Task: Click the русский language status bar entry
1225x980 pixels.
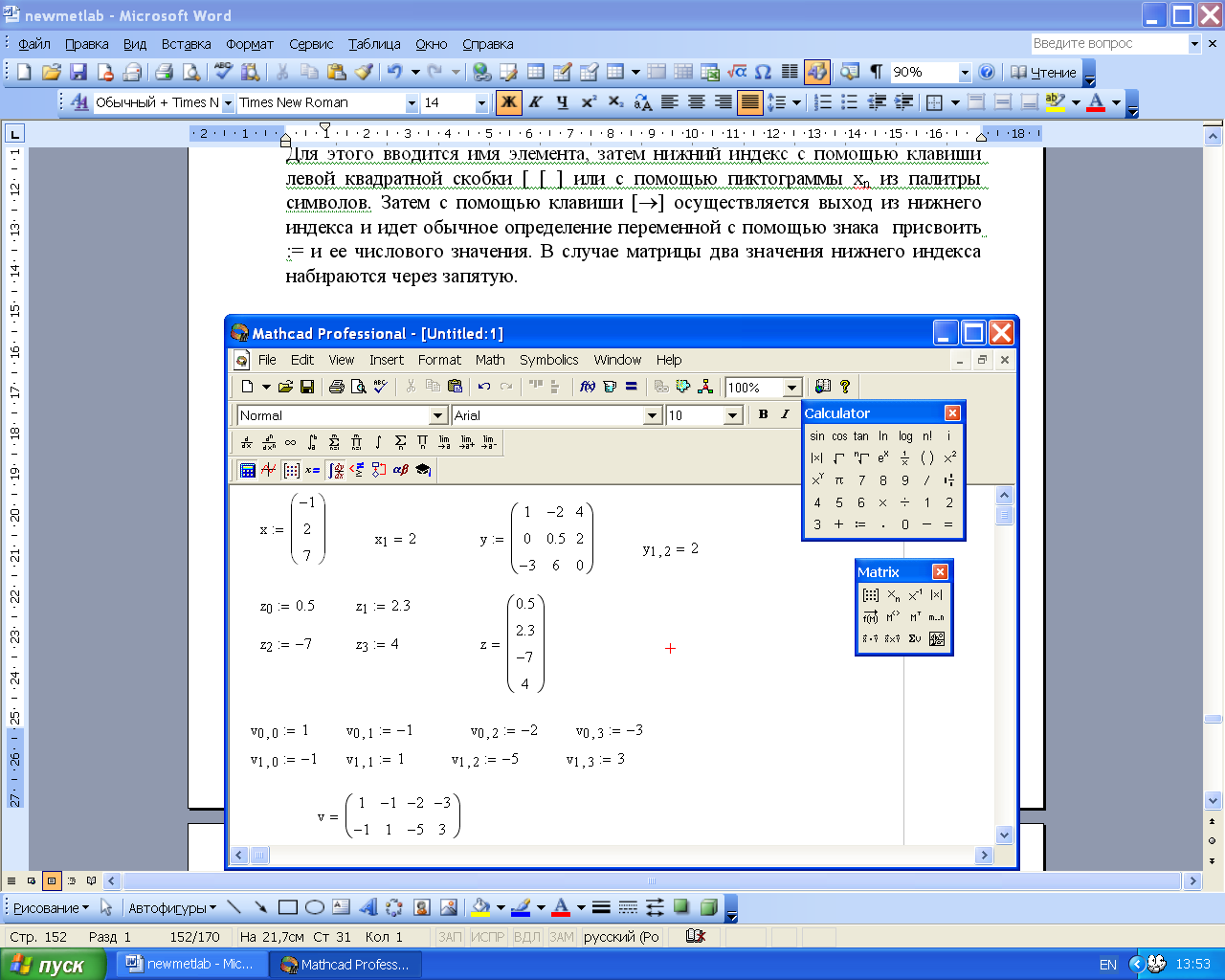Action: 621,937
